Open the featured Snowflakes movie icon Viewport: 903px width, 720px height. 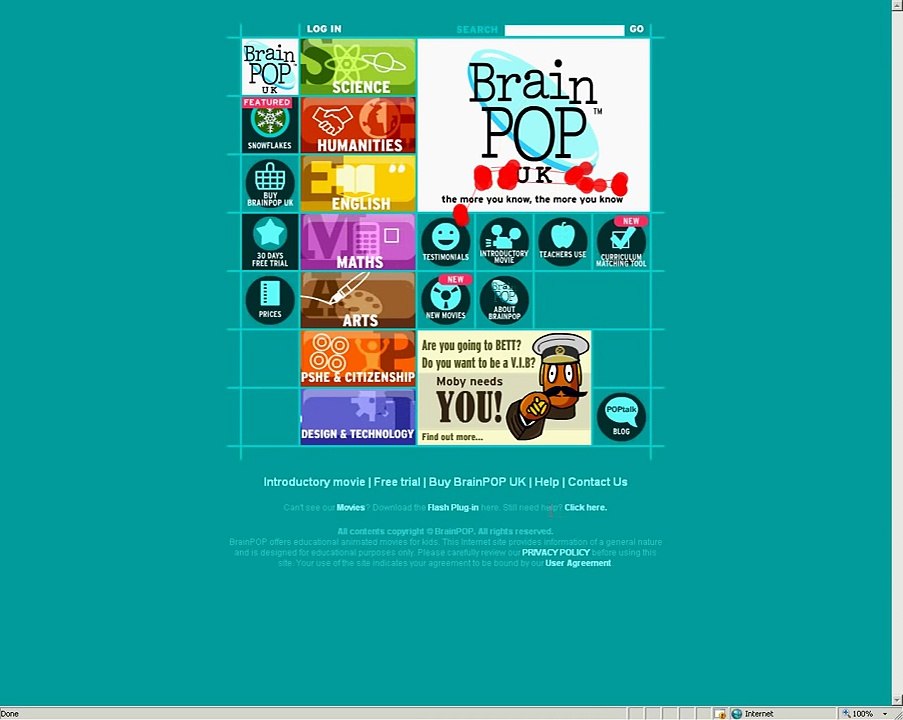click(x=270, y=125)
